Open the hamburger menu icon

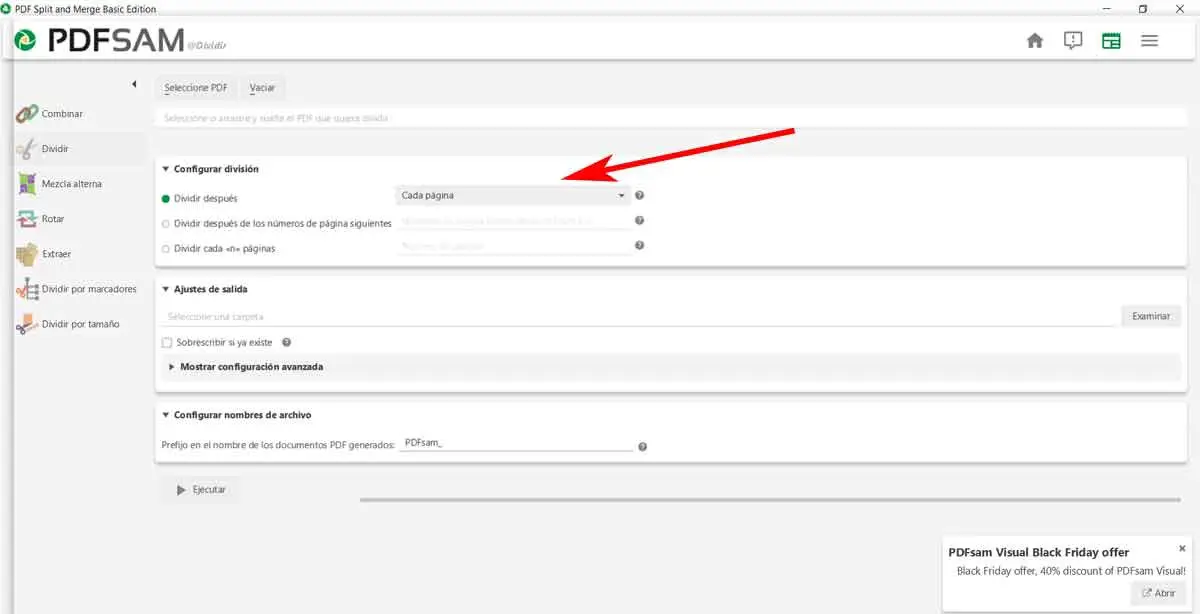coord(1150,41)
